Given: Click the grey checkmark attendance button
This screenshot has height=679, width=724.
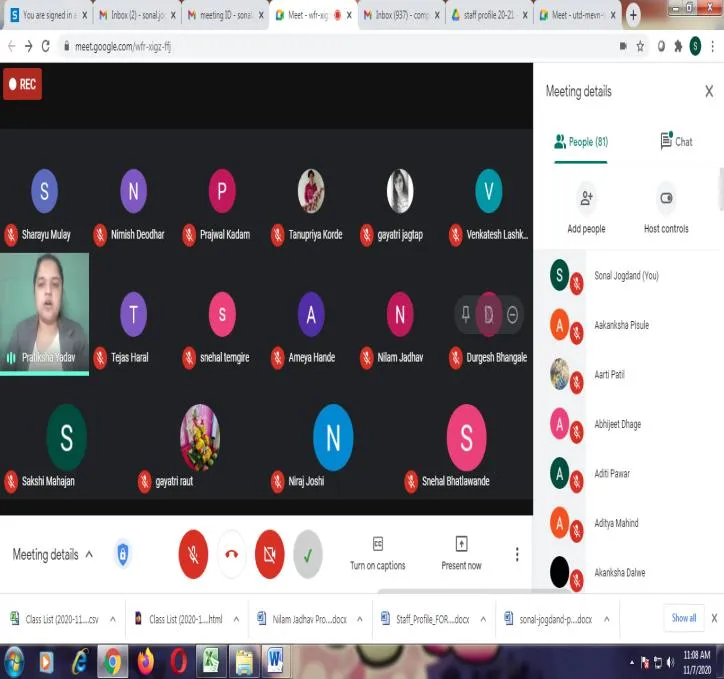Looking at the screenshot, I should point(308,554).
